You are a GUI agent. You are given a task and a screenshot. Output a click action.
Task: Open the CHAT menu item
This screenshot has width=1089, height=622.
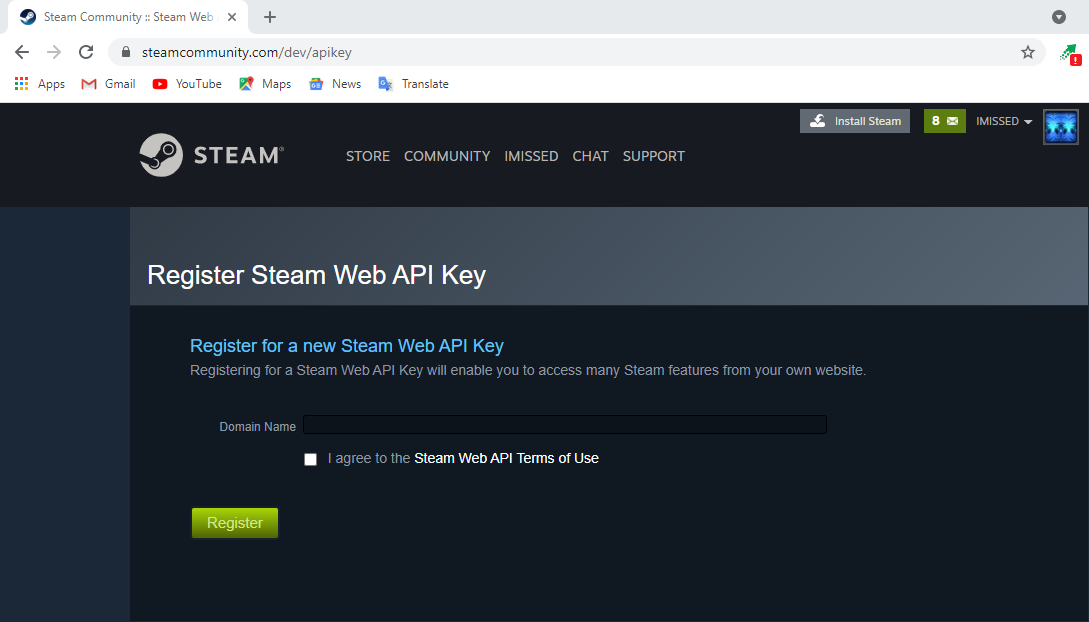590,156
